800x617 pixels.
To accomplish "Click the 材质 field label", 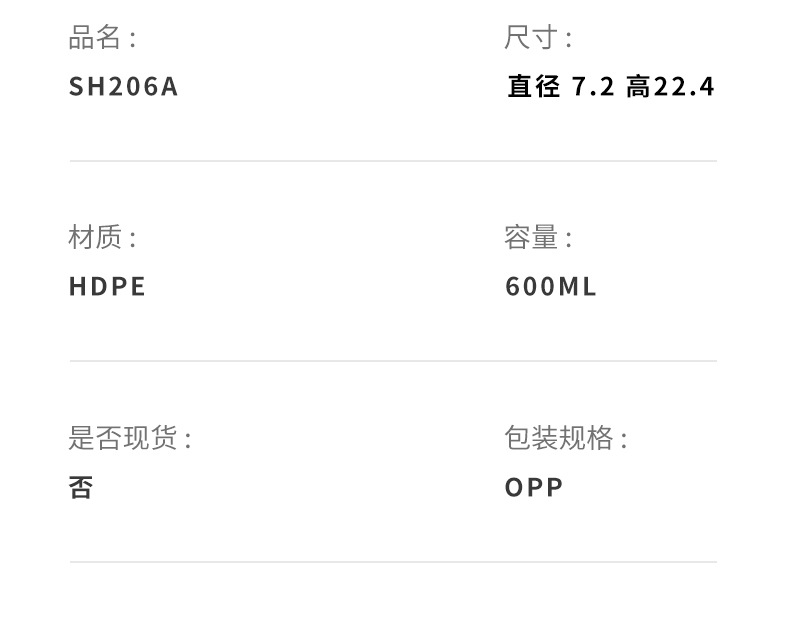I will [x=96, y=238].
